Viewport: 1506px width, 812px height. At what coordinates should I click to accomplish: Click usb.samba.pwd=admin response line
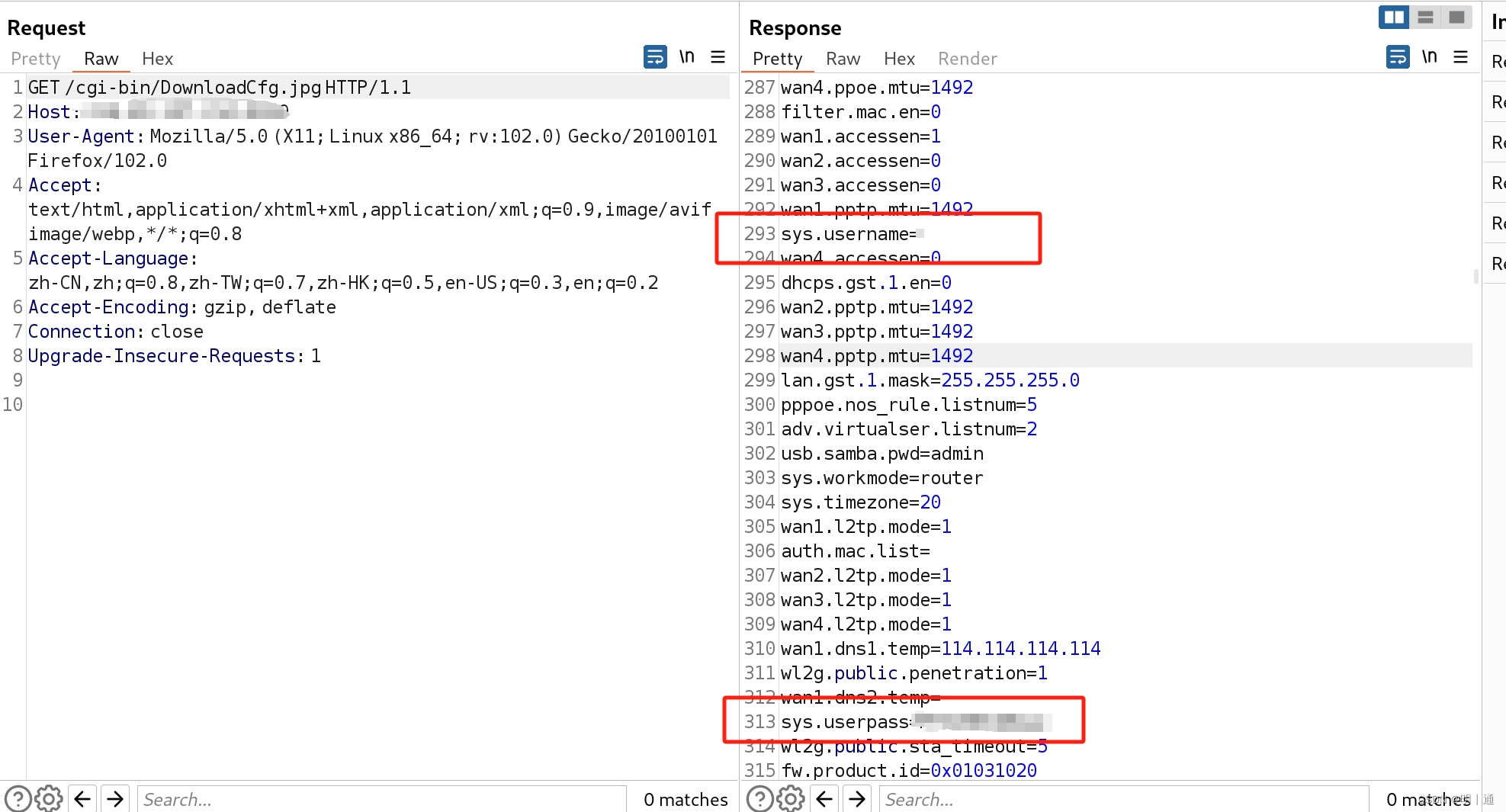tap(882, 454)
